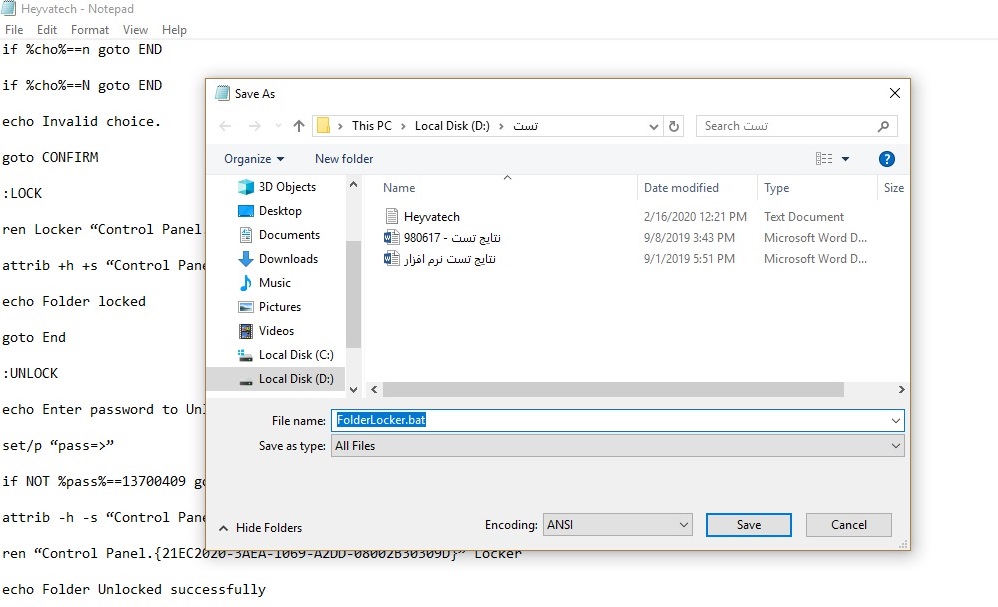Open the Encoding ANSI dropdown

[x=617, y=525]
